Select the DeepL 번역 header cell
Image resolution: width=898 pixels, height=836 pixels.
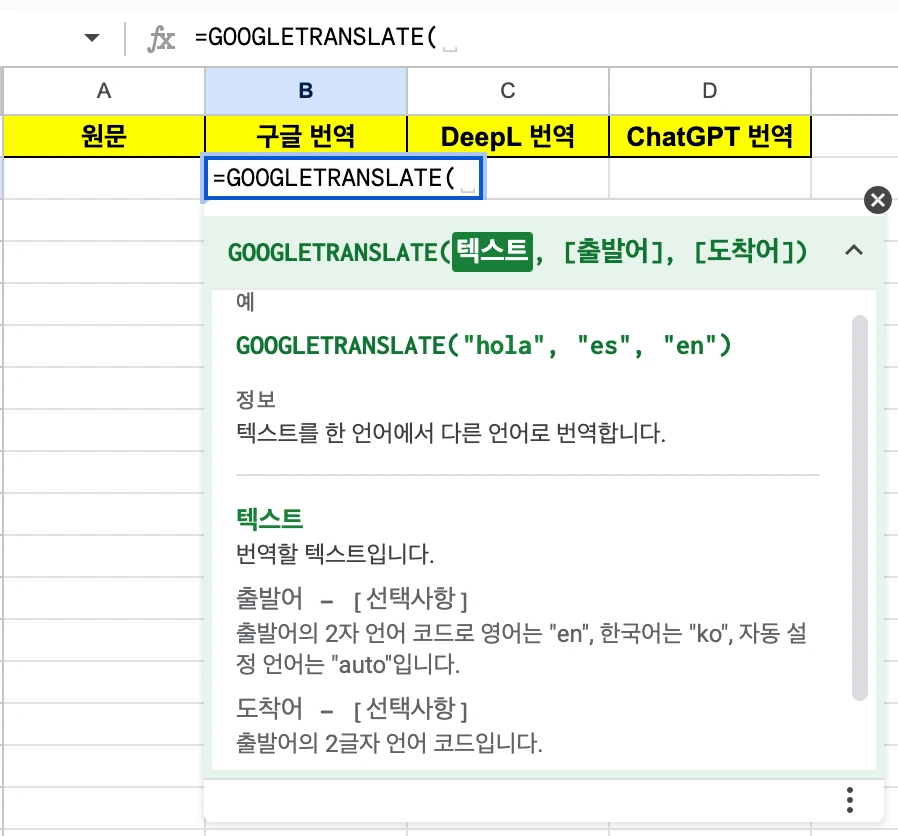508,136
